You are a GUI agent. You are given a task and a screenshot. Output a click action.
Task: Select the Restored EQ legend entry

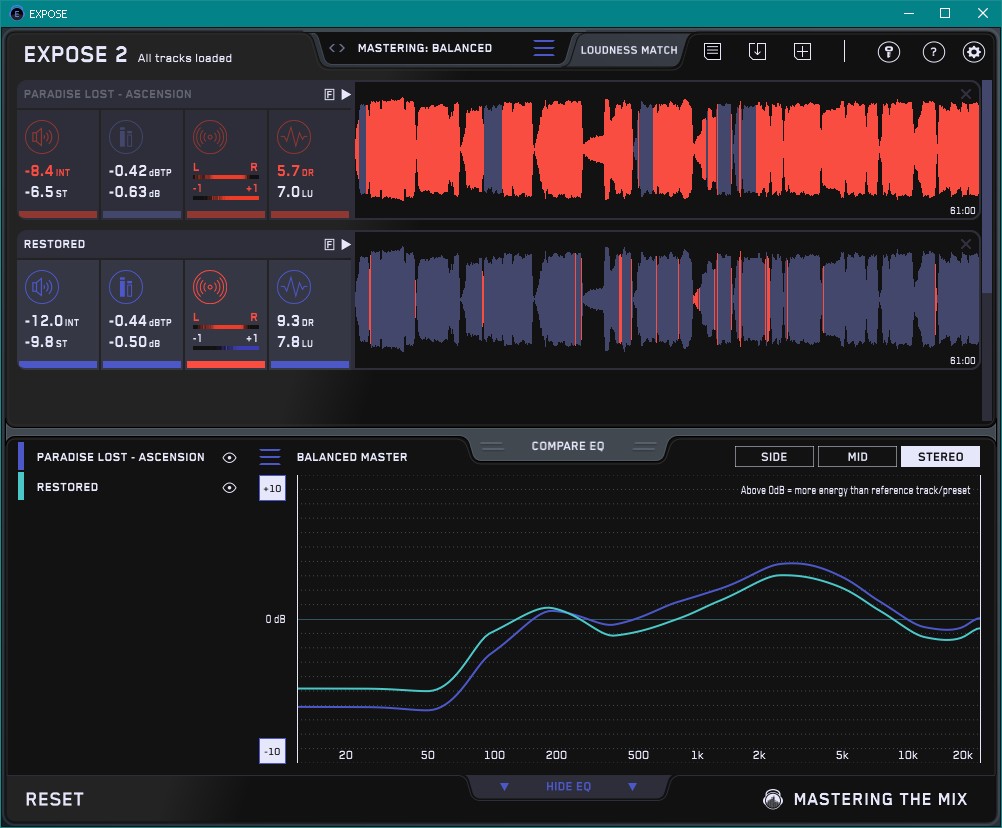(67, 487)
